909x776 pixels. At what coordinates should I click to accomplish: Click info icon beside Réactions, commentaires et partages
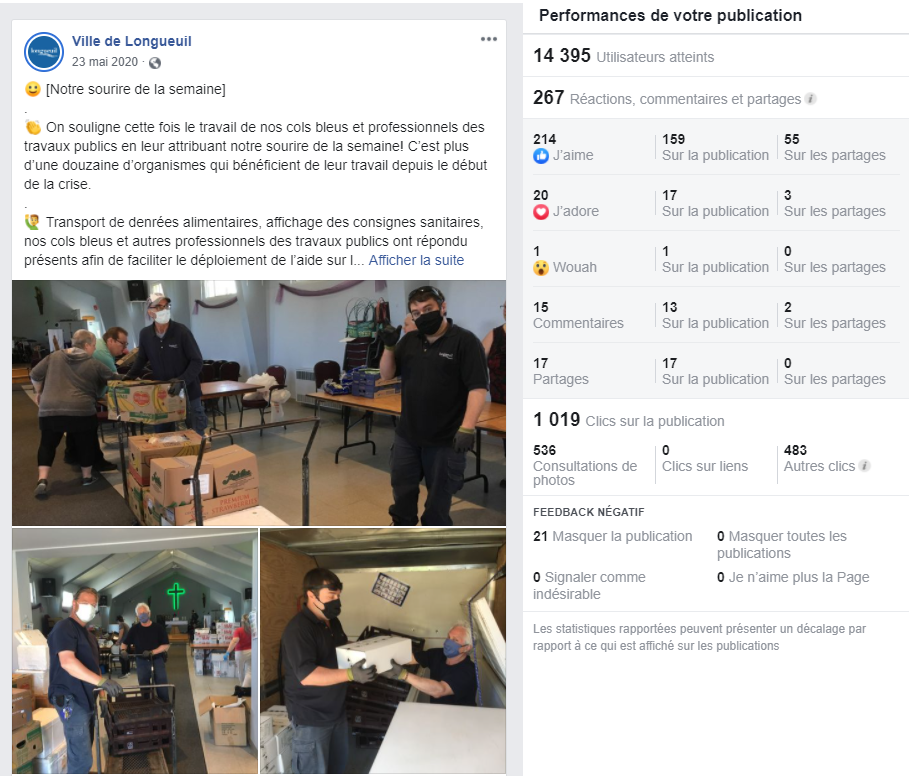[811, 99]
